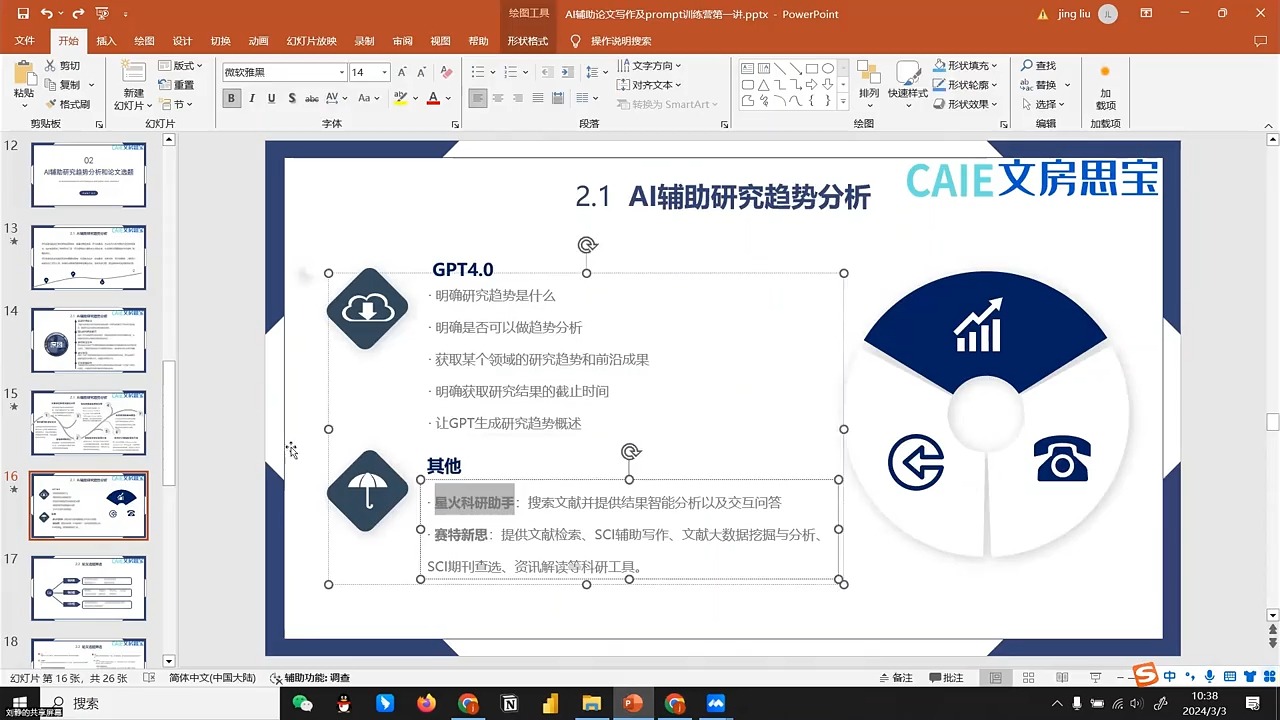Toggle underline formatting
Image resolution: width=1280 pixels, height=720 pixels.
(x=270, y=98)
